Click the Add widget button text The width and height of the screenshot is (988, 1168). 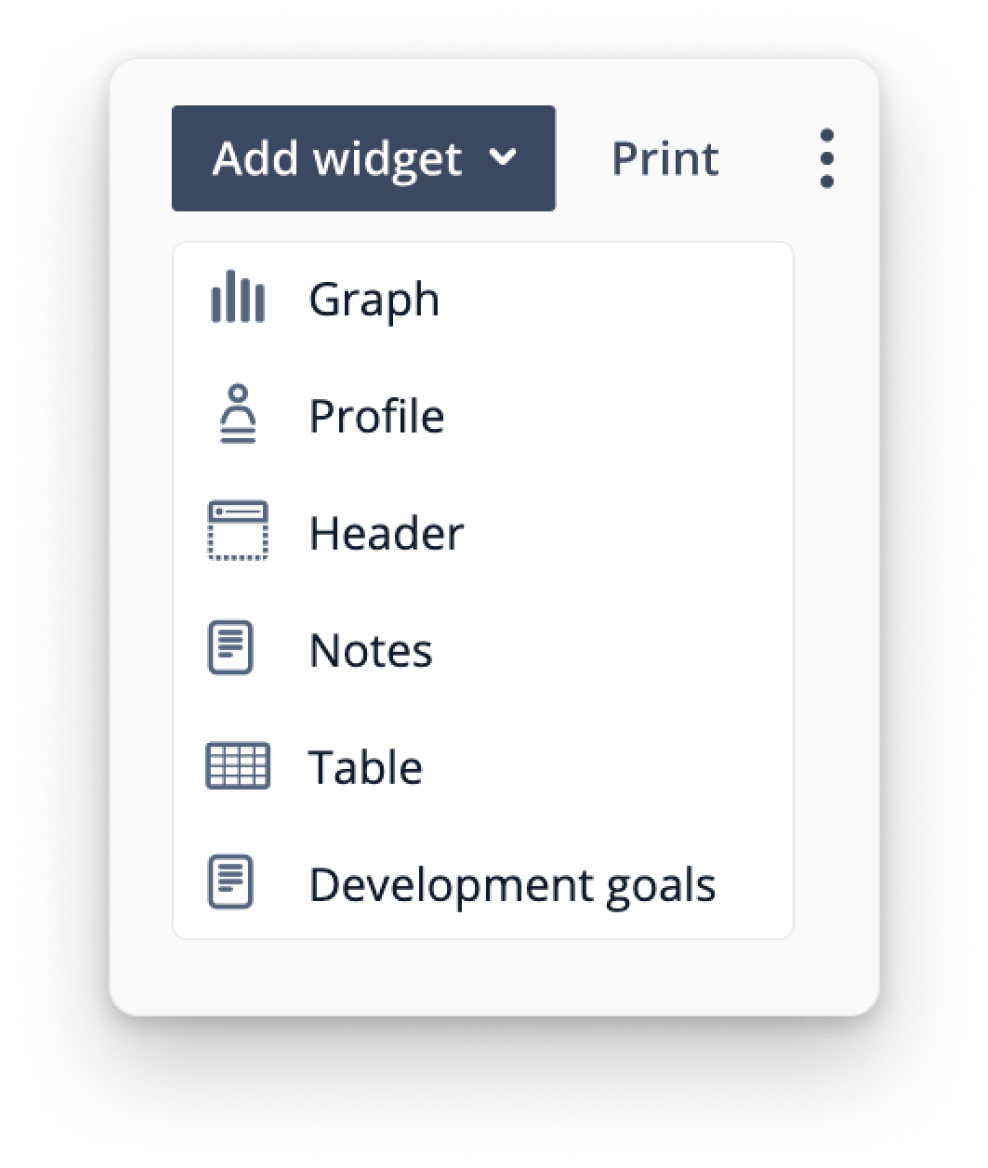pyautogui.click(x=337, y=159)
